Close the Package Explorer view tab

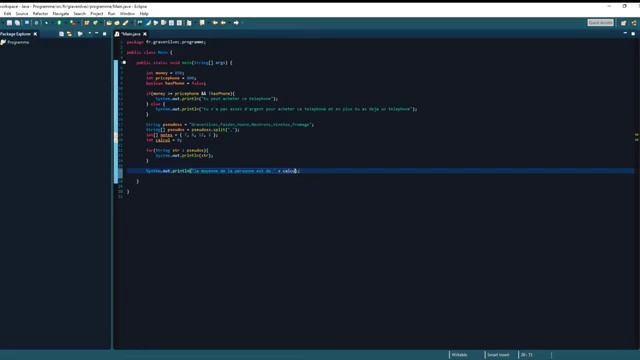pos(35,34)
